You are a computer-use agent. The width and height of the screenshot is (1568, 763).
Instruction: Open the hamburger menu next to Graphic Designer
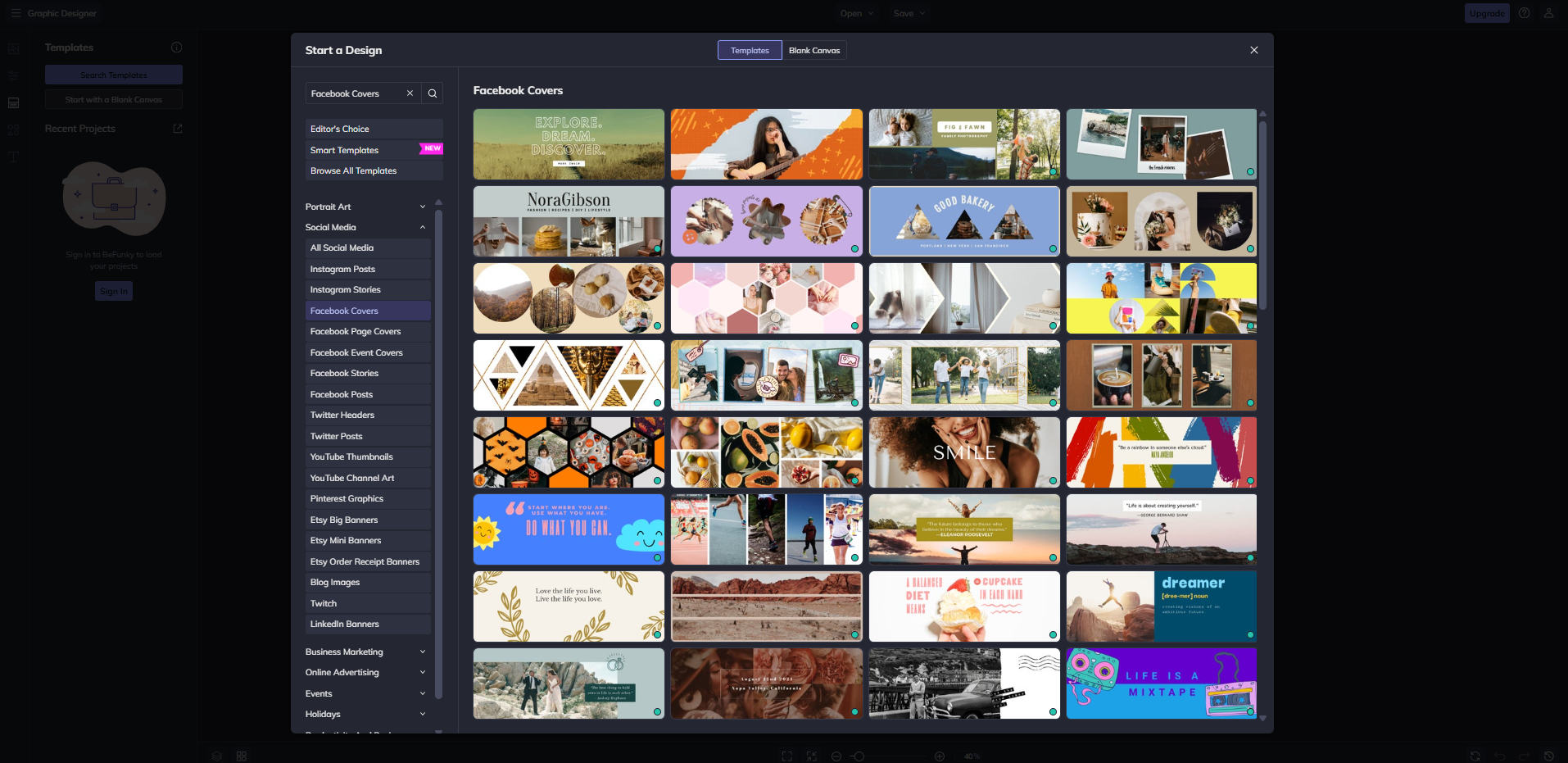coord(15,13)
